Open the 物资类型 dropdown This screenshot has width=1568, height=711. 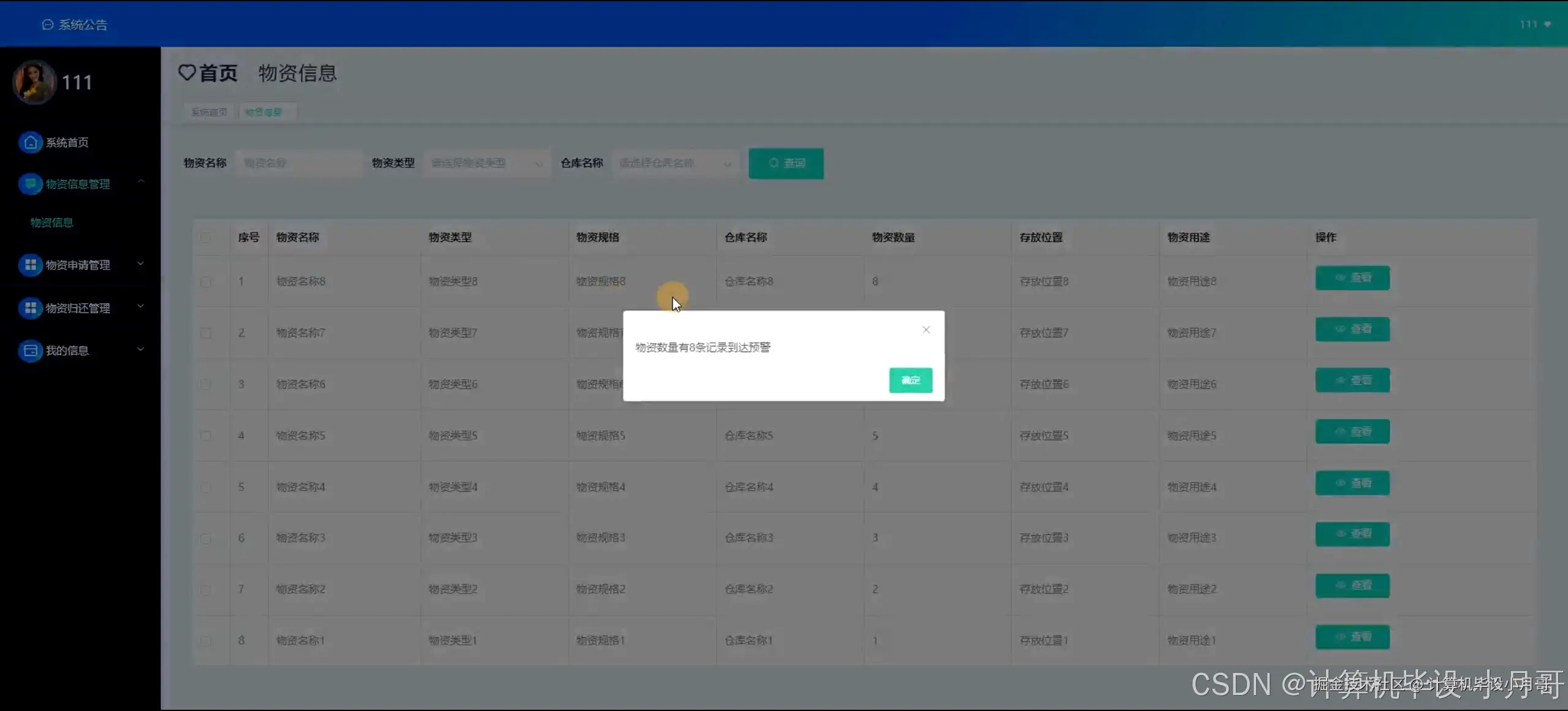pos(486,163)
